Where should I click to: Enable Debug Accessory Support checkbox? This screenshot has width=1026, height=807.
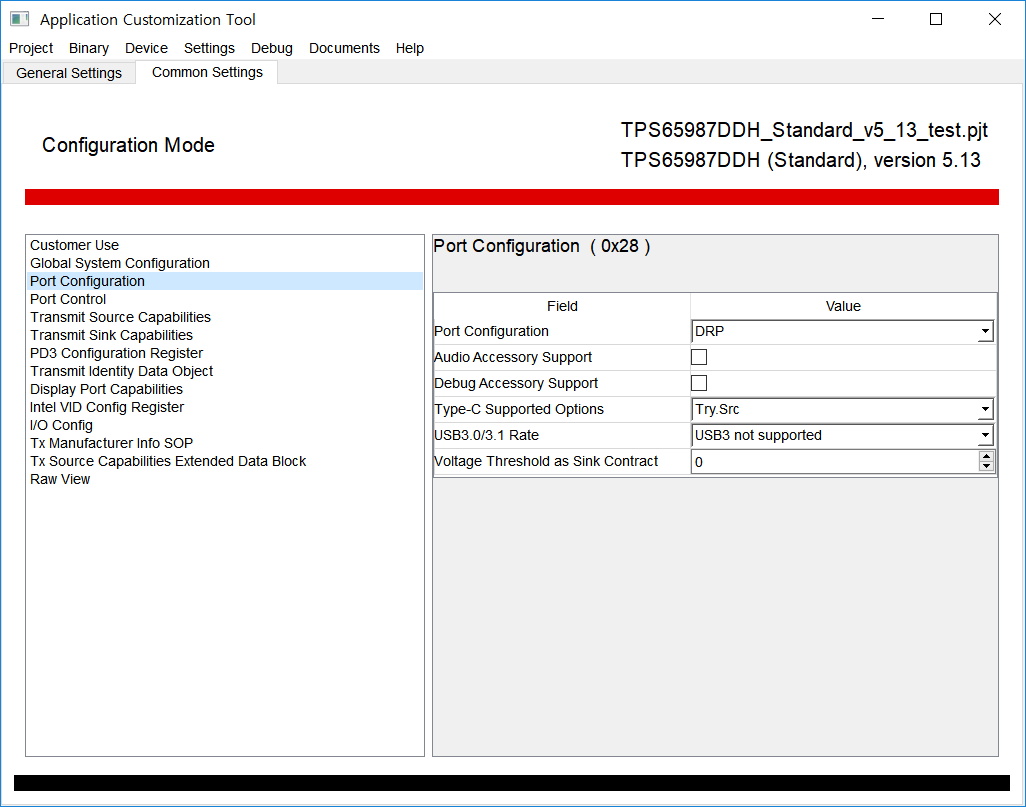pos(699,383)
